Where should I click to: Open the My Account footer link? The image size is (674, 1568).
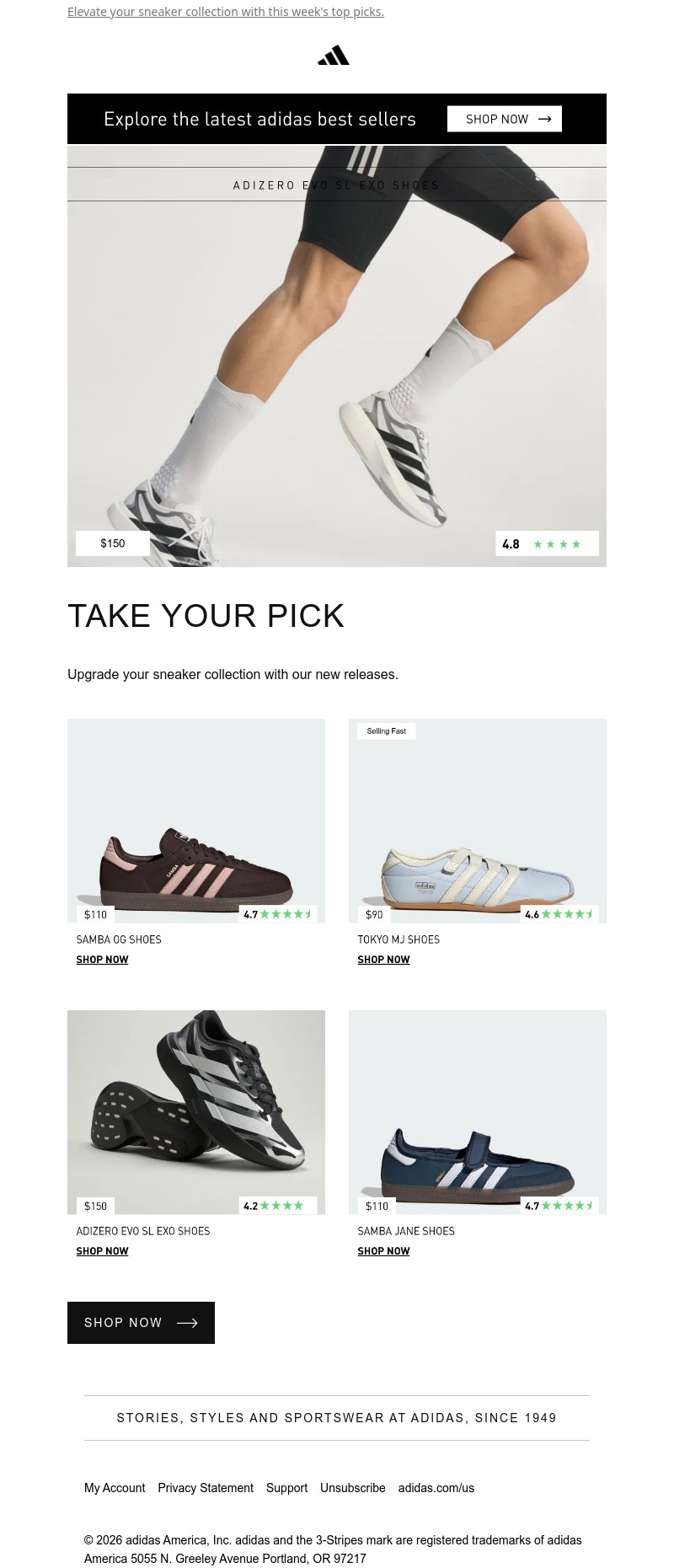[115, 1488]
